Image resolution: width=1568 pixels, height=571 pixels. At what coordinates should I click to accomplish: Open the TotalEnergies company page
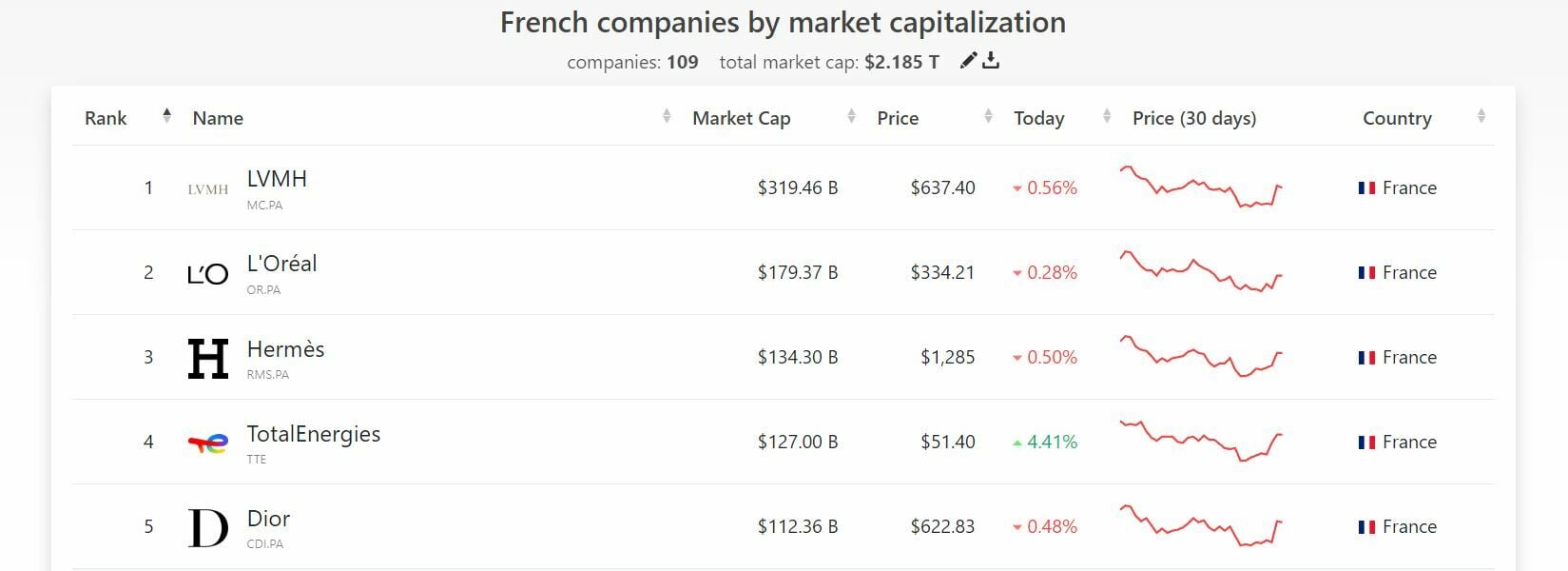(313, 434)
